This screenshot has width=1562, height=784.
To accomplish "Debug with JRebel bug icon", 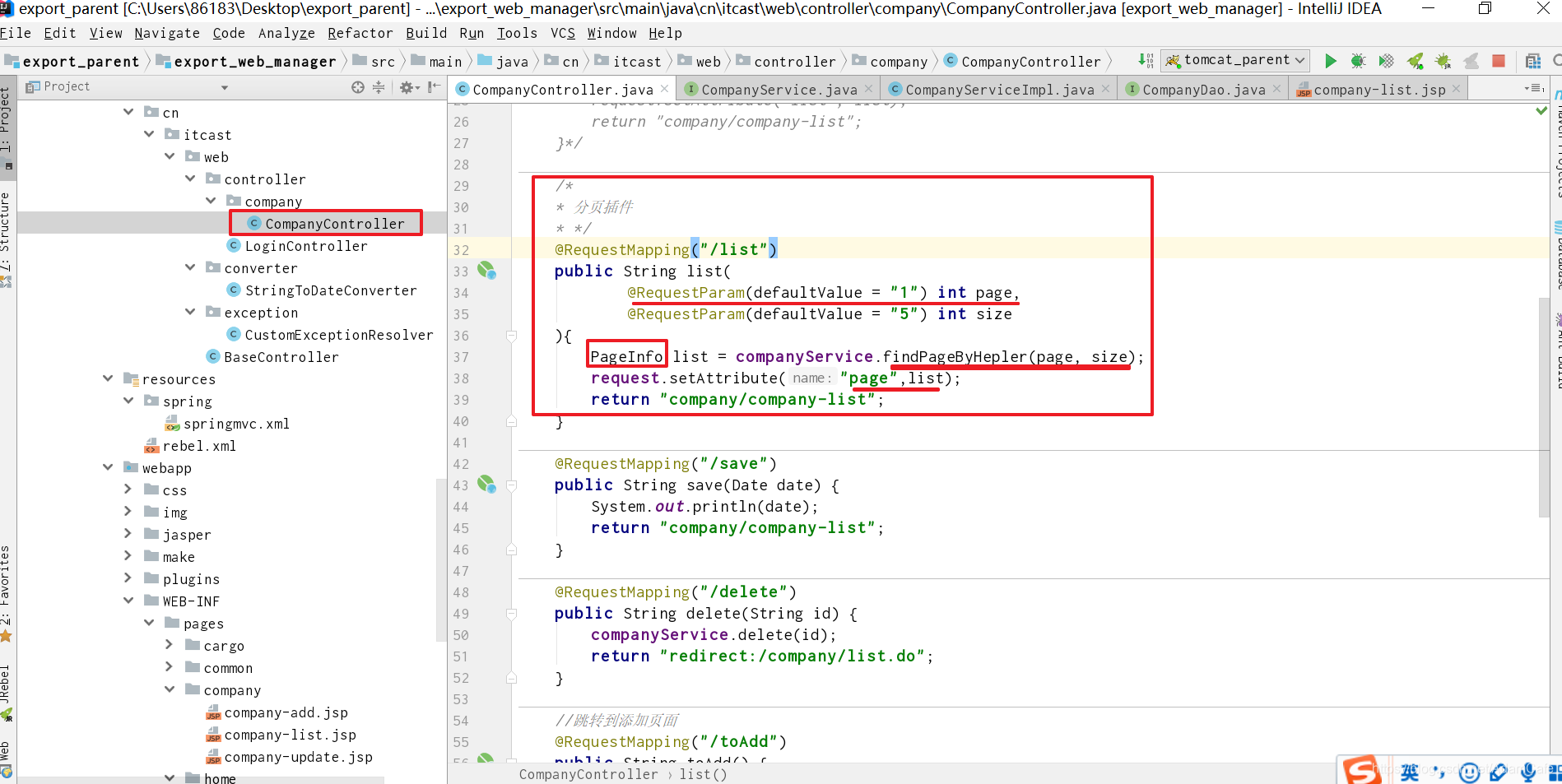I will tap(1443, 61).
